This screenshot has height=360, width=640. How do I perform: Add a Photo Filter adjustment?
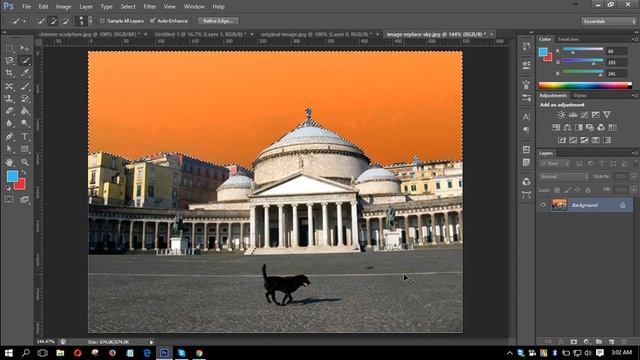590,128
